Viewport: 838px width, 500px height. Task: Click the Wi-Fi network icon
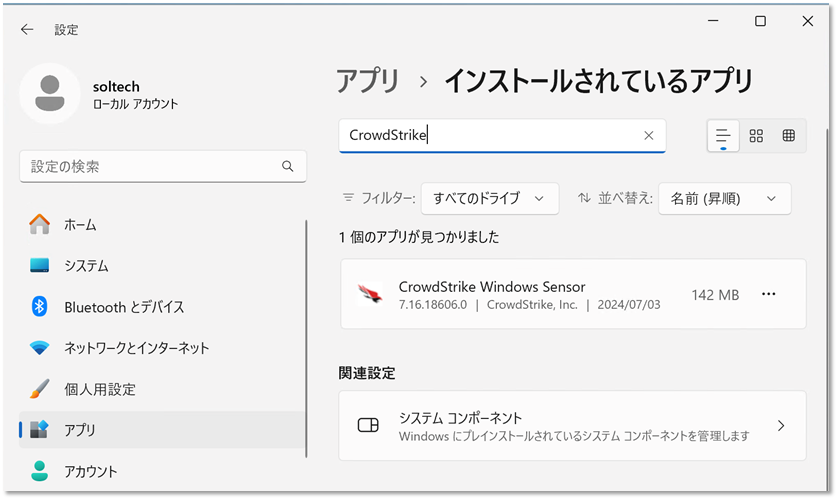[x=40, y=348]
